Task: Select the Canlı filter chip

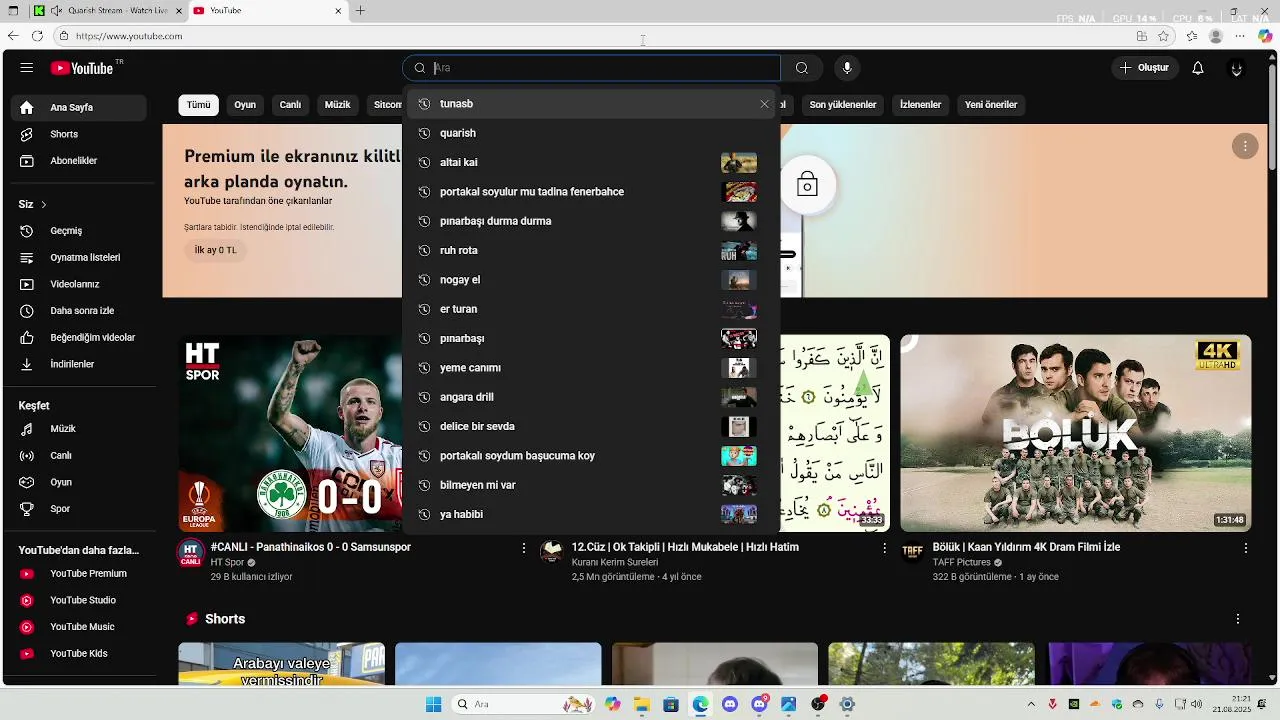Action: tap(290, 105)
